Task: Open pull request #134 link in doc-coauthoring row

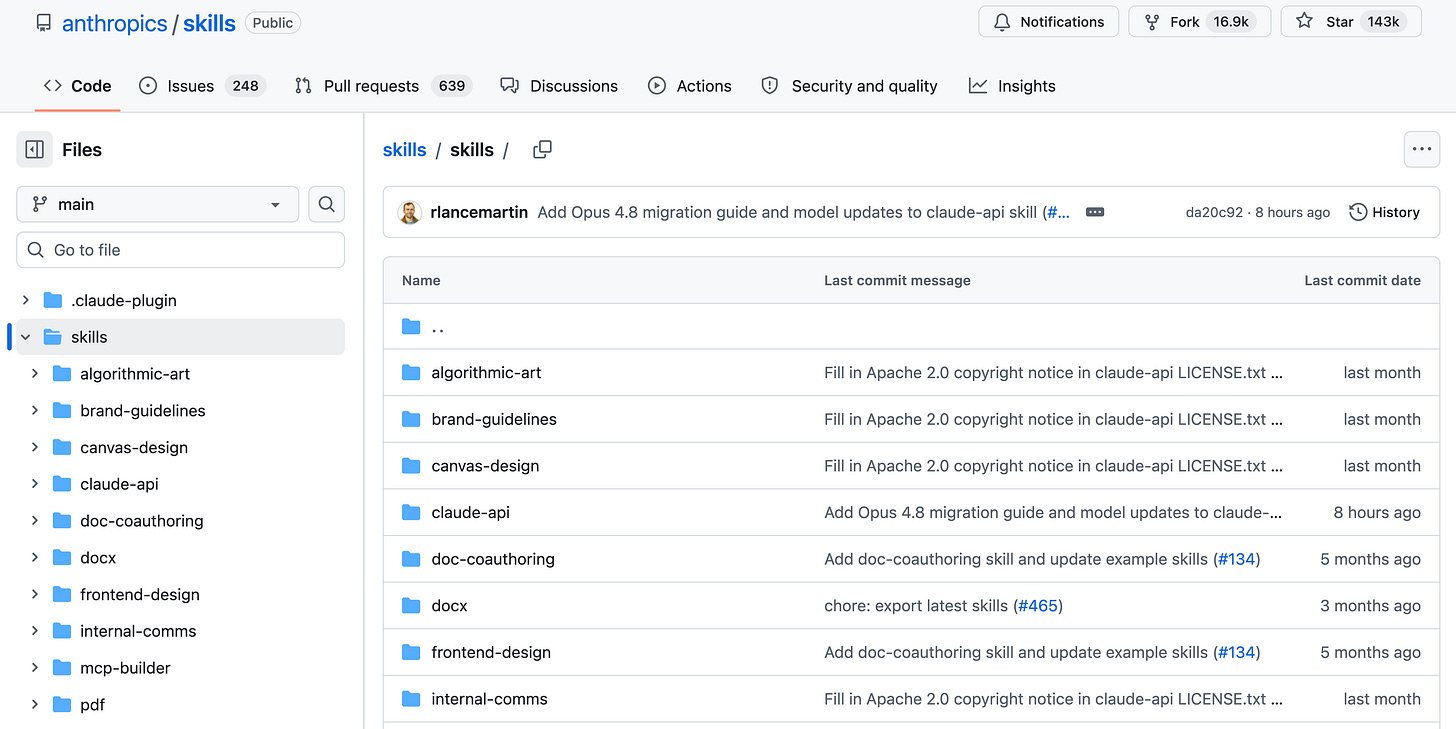Action: point(1236,559)
